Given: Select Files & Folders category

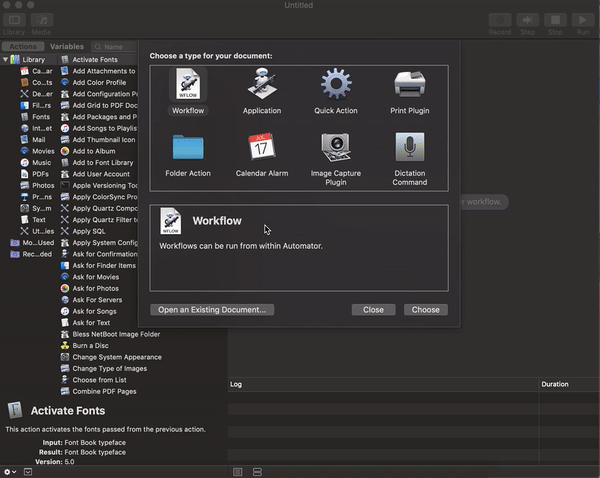Looking at the screenshot, I should coord(36,105).
